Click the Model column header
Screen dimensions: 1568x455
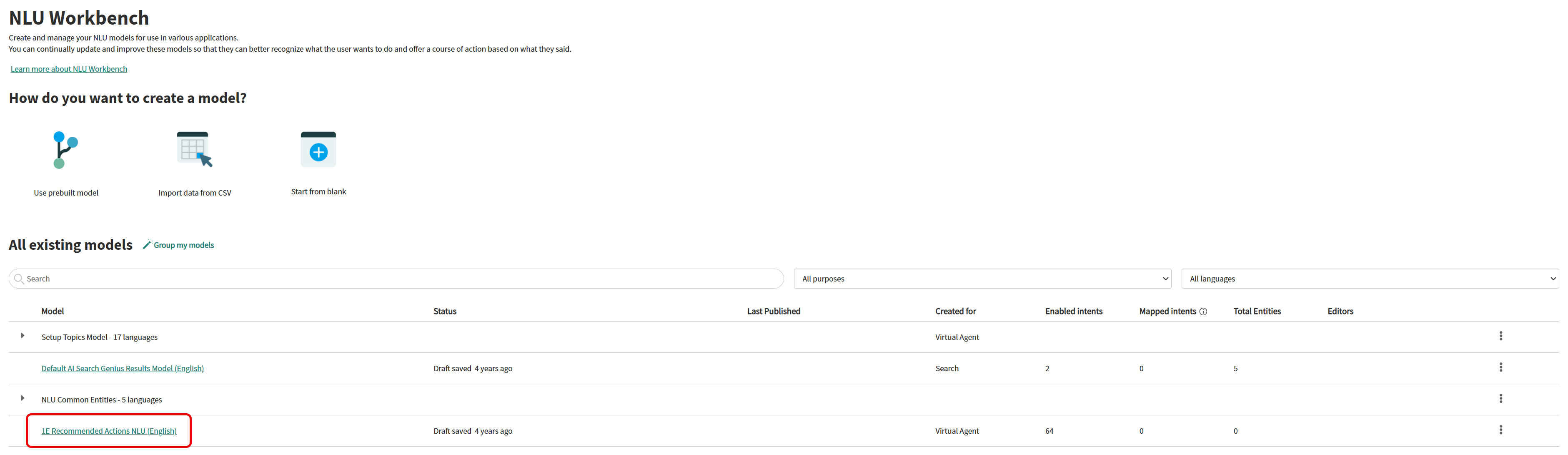tap(53, 311)
